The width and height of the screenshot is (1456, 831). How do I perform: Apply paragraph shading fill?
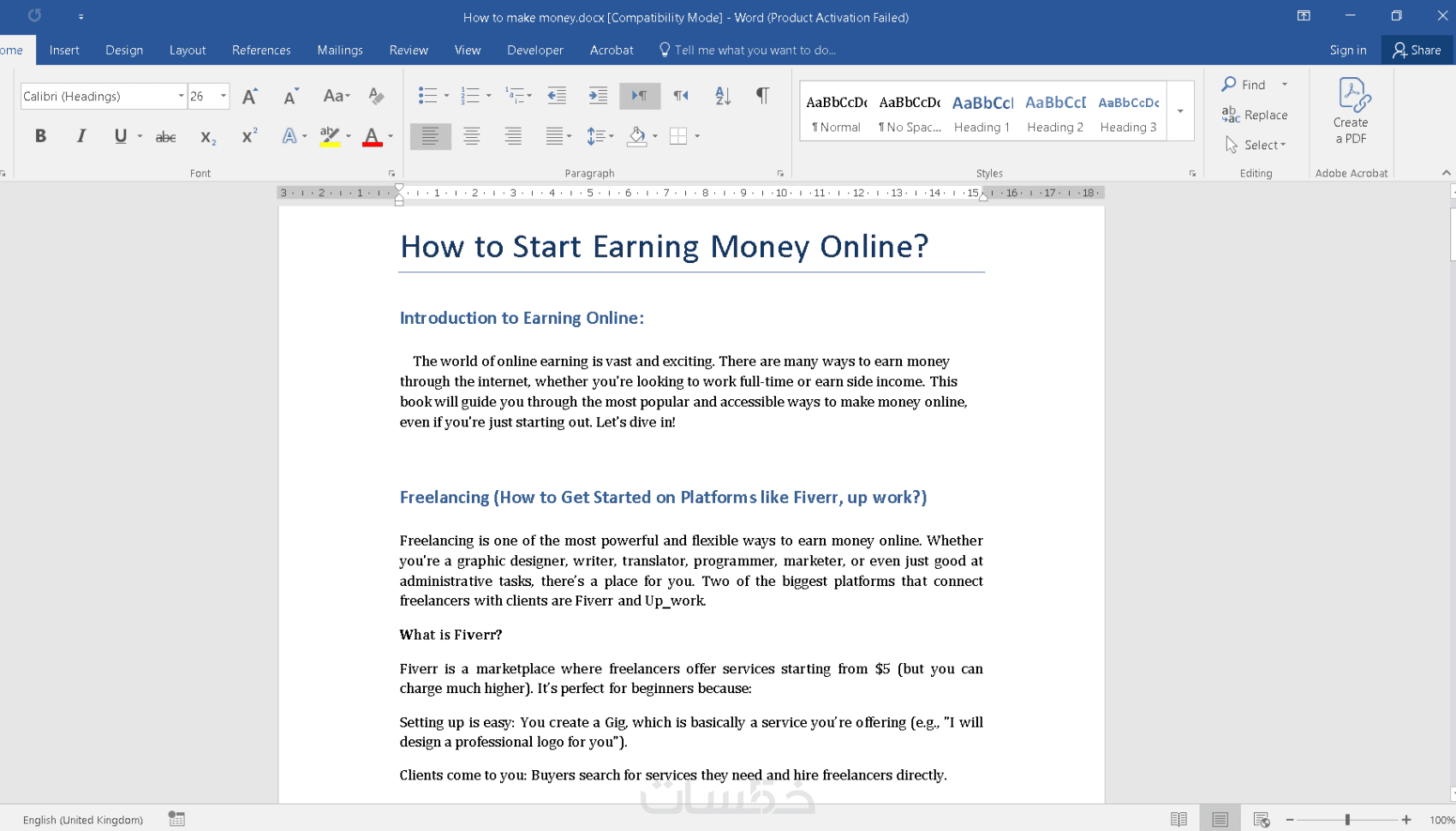coord(636,136)
